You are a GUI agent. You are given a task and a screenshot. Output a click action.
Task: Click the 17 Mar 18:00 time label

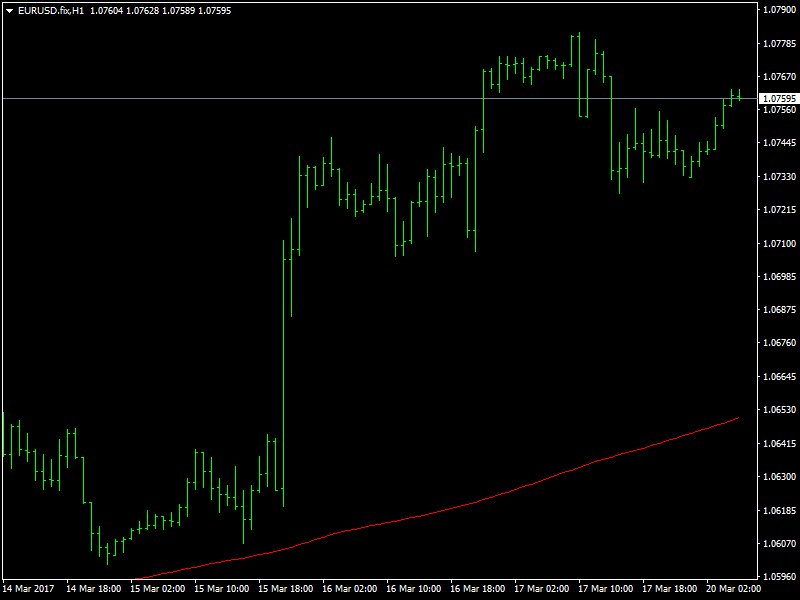(669, 589)
